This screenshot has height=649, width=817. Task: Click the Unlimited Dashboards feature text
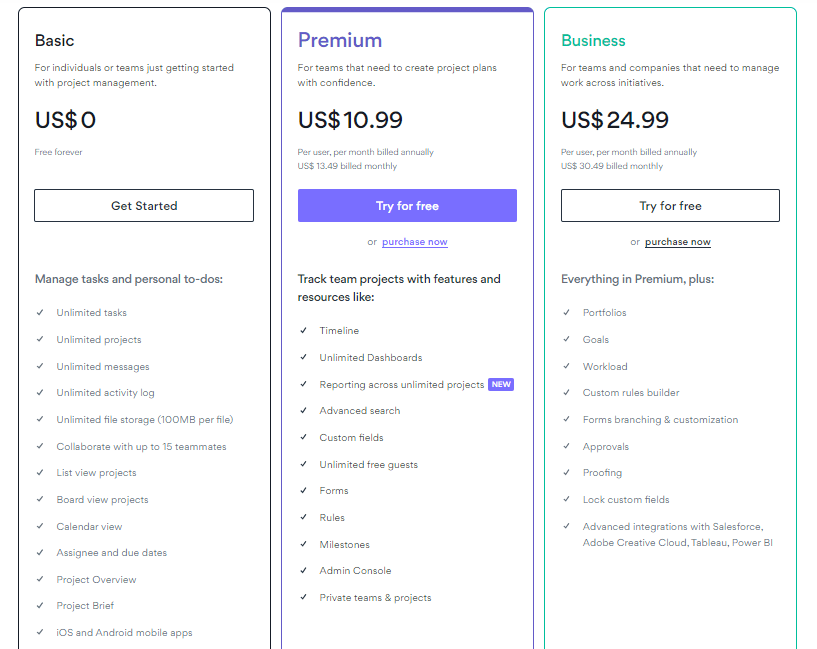pyautogui.click(x=370, y=357)
